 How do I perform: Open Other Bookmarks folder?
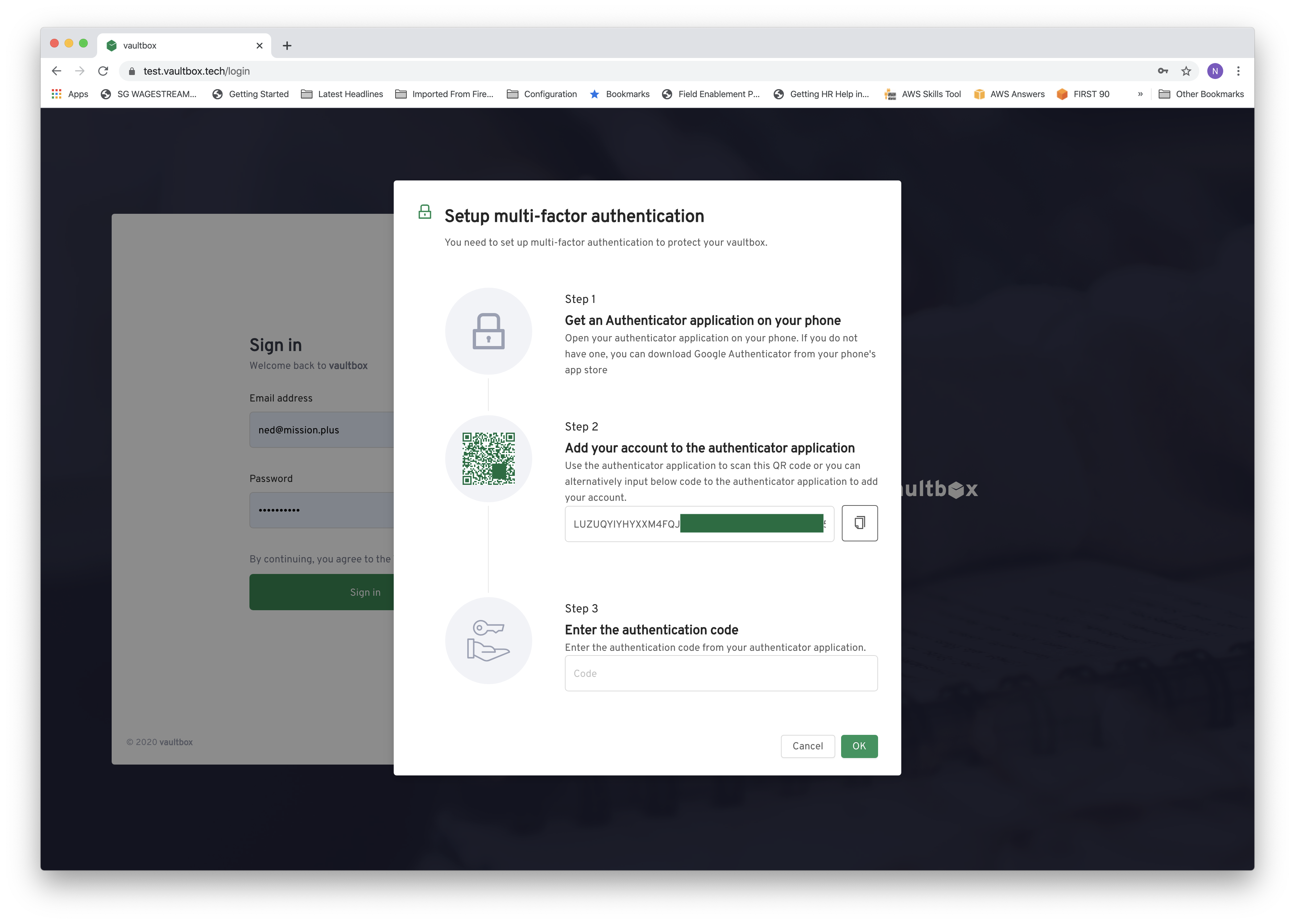(1201, 95)
